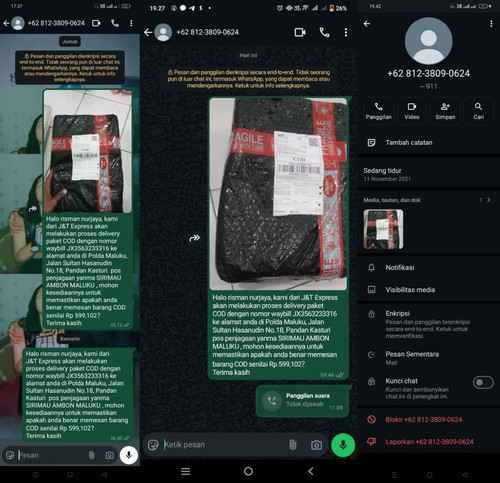Forward the package photo in left chat
The height and width of the screenshot is (483, 500).
(33, 209)
